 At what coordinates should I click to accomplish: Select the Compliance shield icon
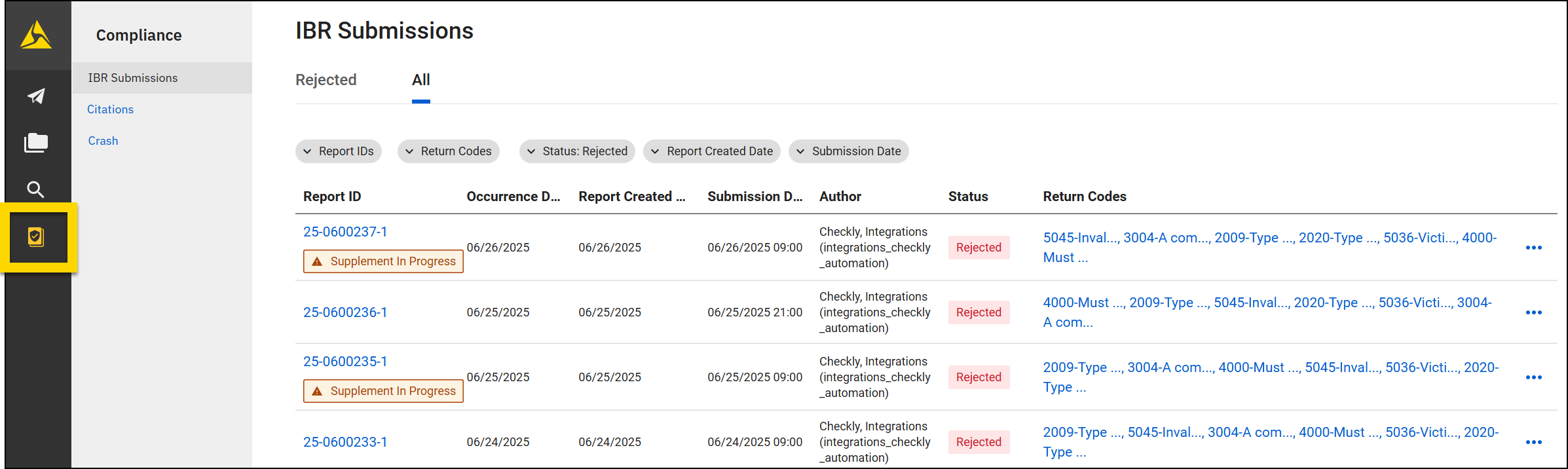pyautogui.click(x=36, y=237)
